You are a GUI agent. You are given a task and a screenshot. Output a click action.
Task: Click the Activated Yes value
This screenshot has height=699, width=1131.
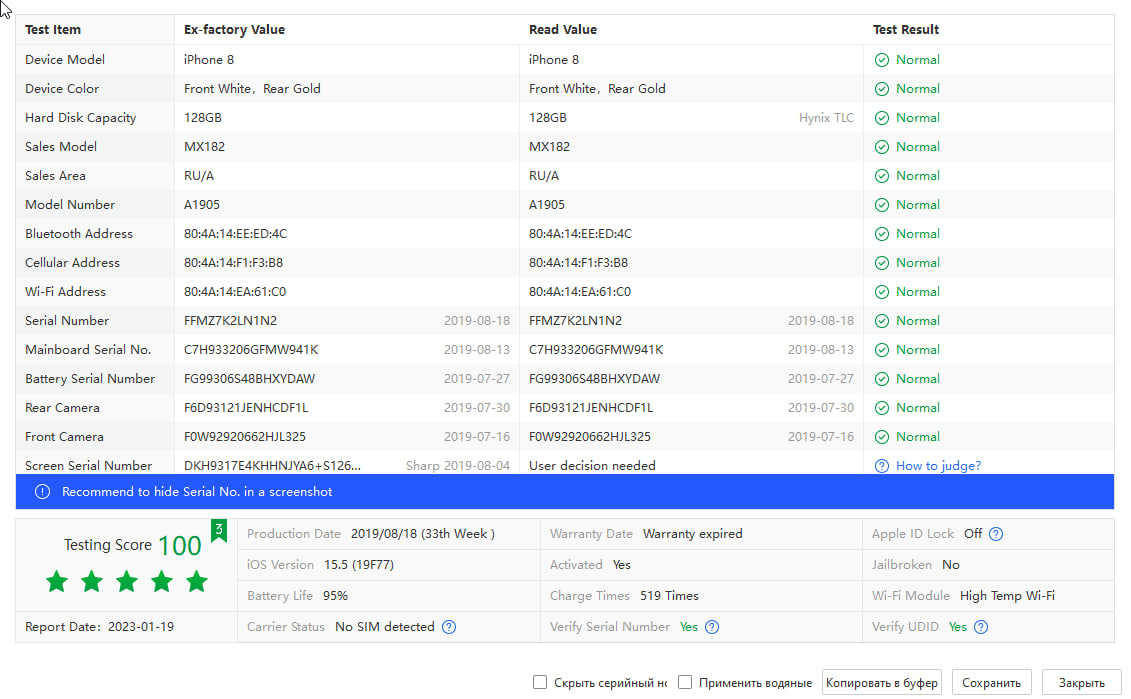622,565
